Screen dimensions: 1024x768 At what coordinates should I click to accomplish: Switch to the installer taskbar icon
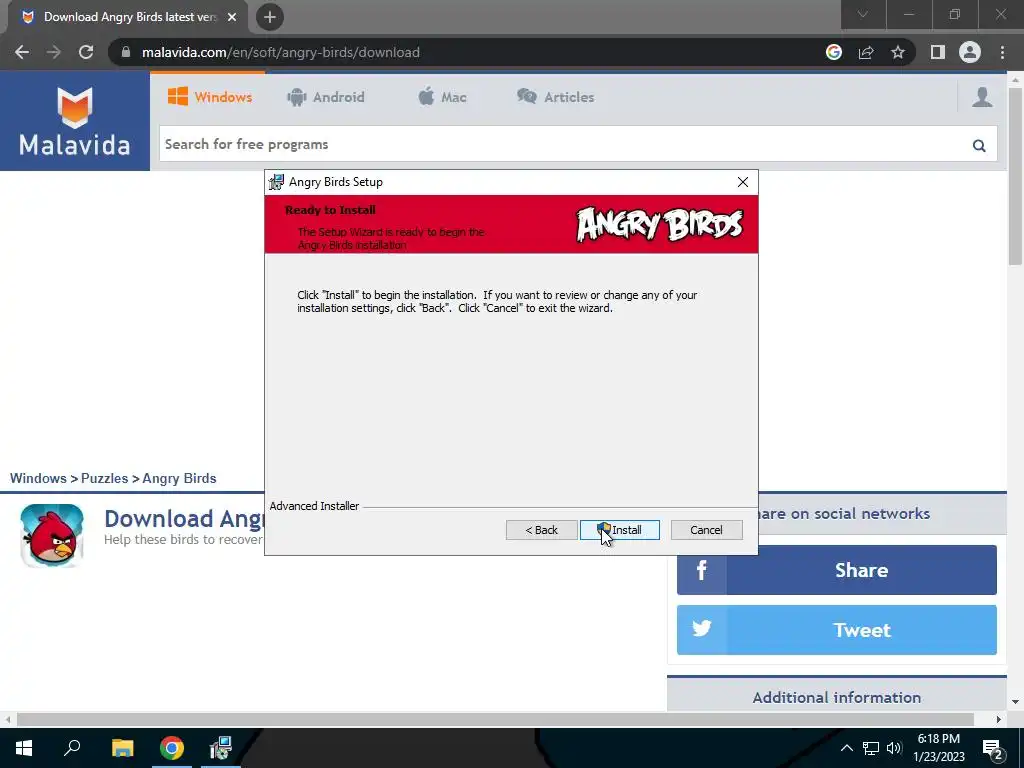tap(221, 748)
